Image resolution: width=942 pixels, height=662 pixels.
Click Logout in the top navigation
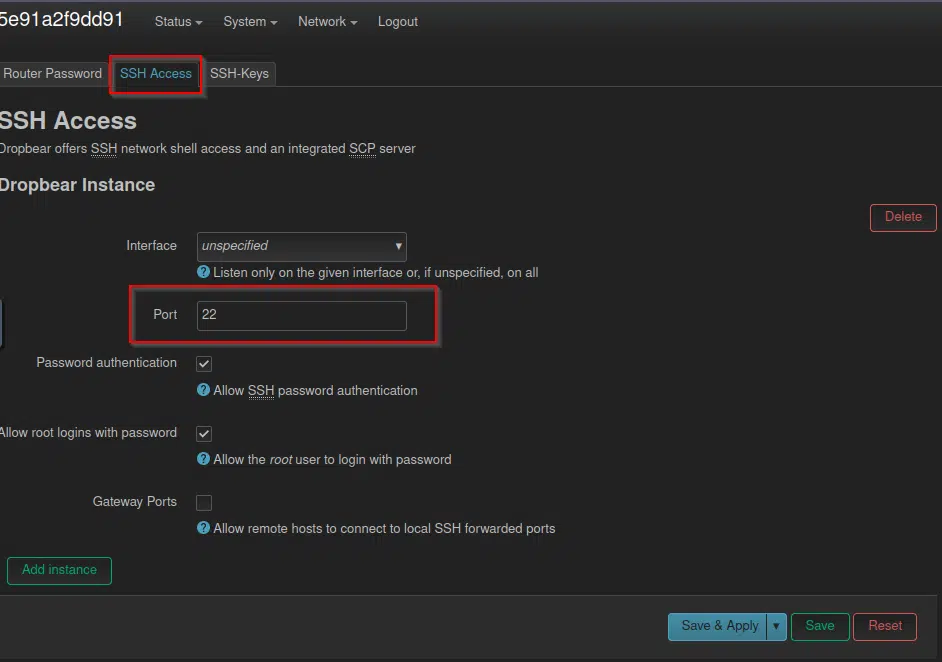coord(398,22)
